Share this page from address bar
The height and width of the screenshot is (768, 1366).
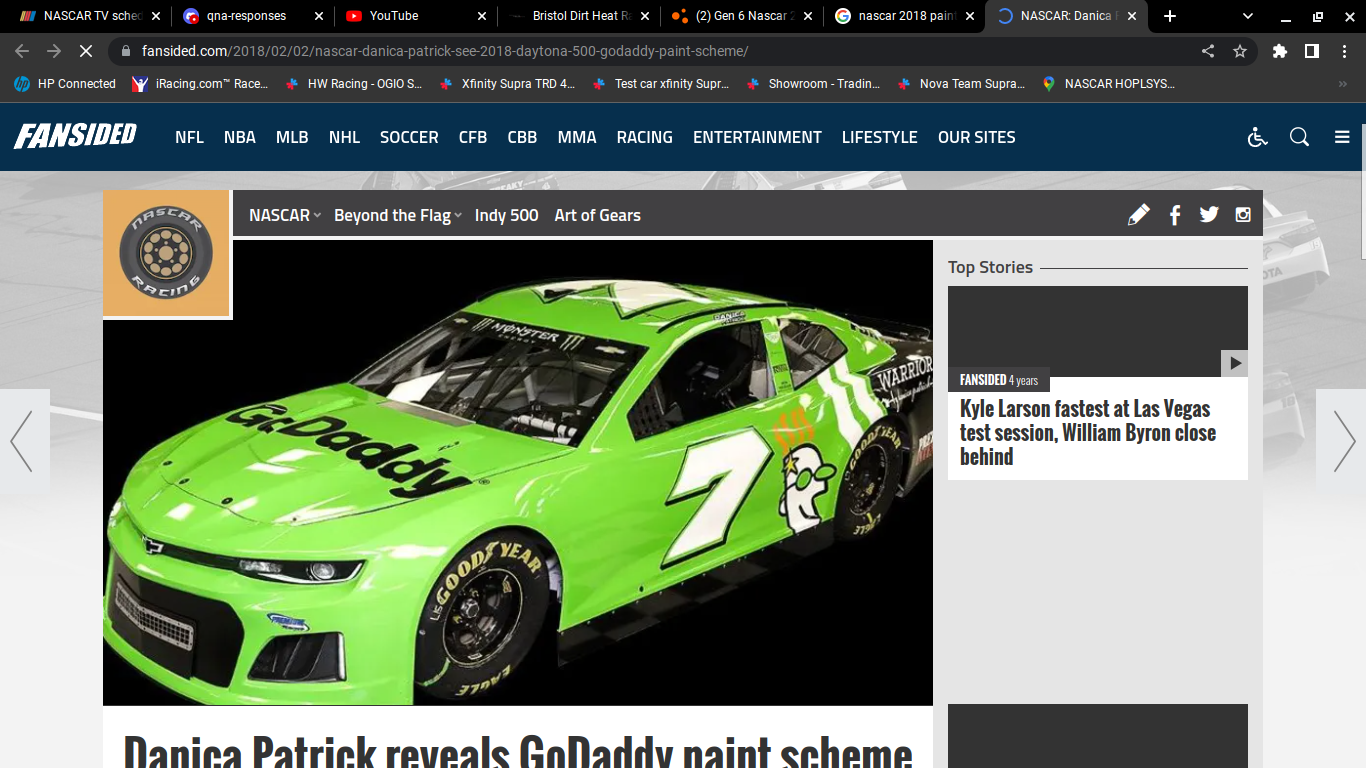(x=1208, y=51)
